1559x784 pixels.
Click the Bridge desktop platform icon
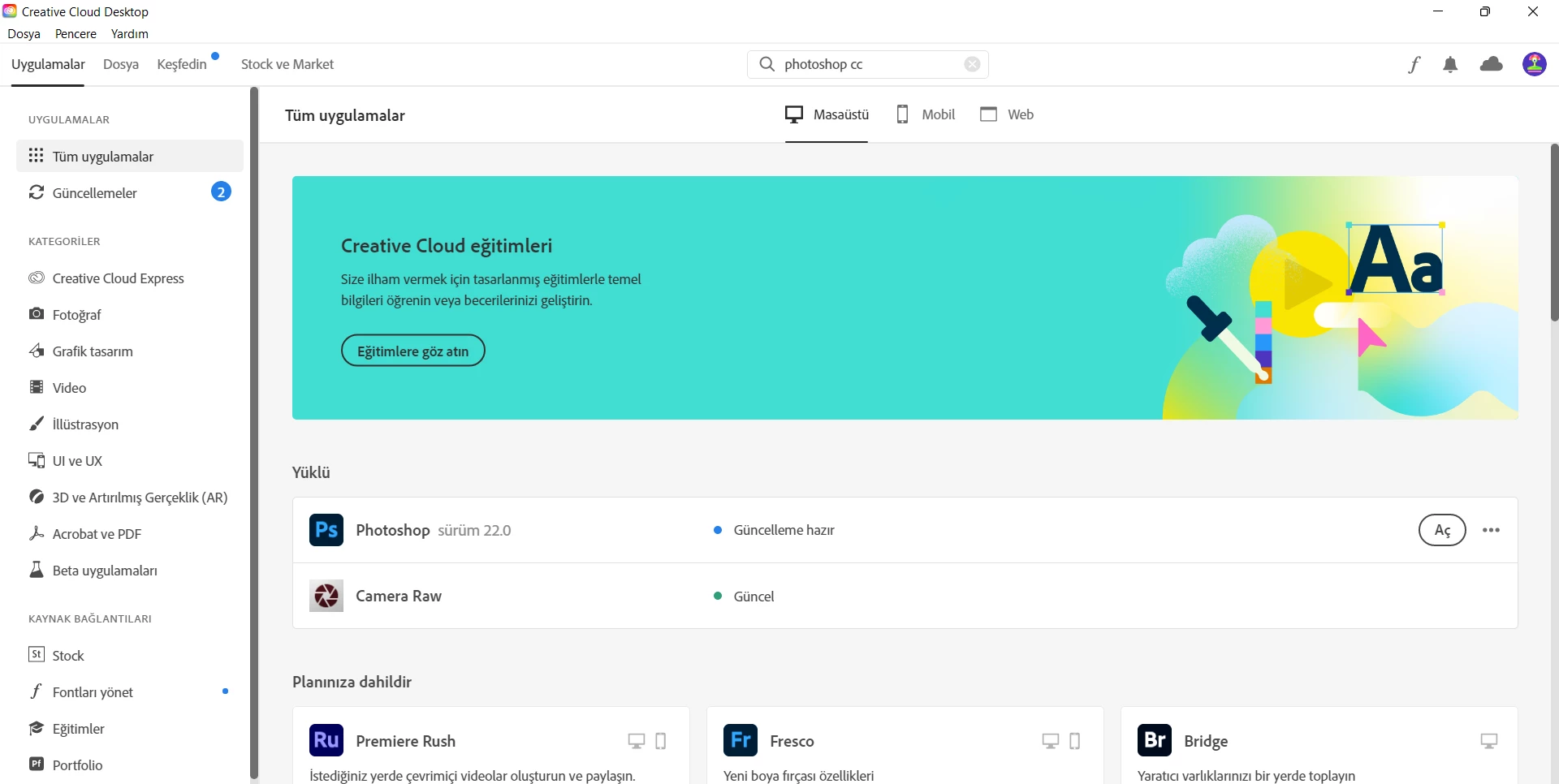tap(1489, 741)
